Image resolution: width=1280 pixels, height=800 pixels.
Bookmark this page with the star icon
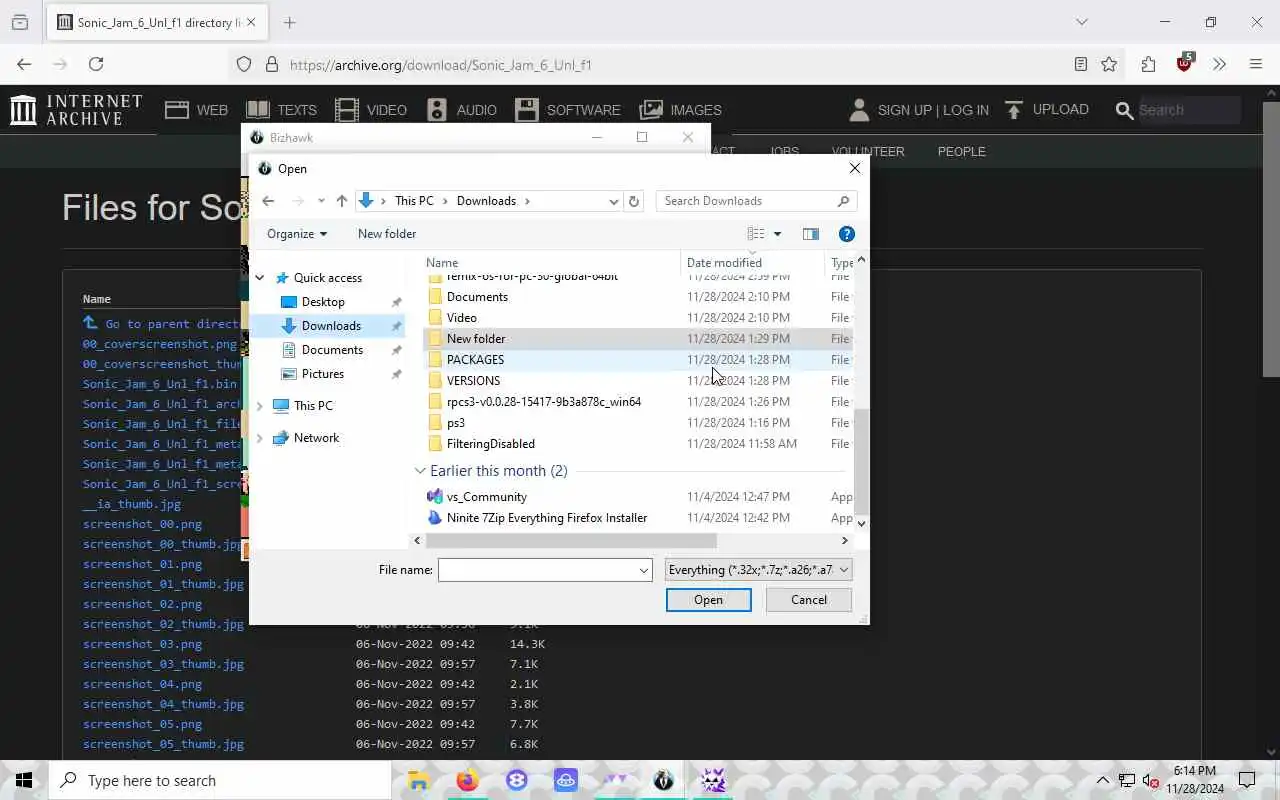pos(1109,64)
